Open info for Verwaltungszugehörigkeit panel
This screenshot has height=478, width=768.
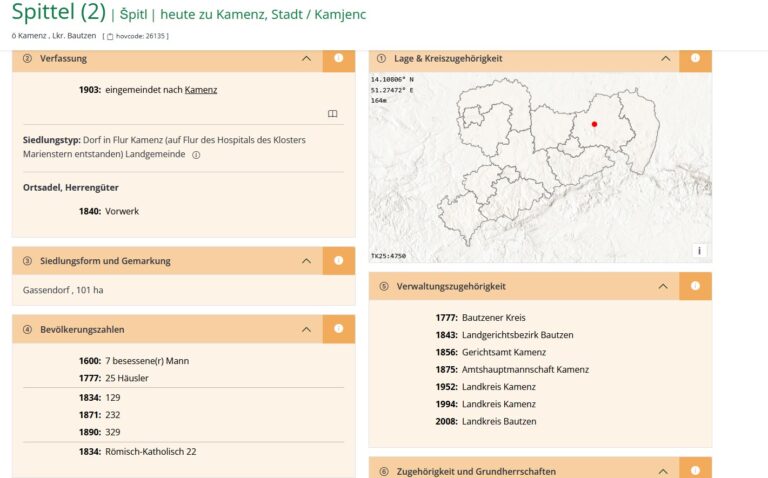[x=695, y=286]
